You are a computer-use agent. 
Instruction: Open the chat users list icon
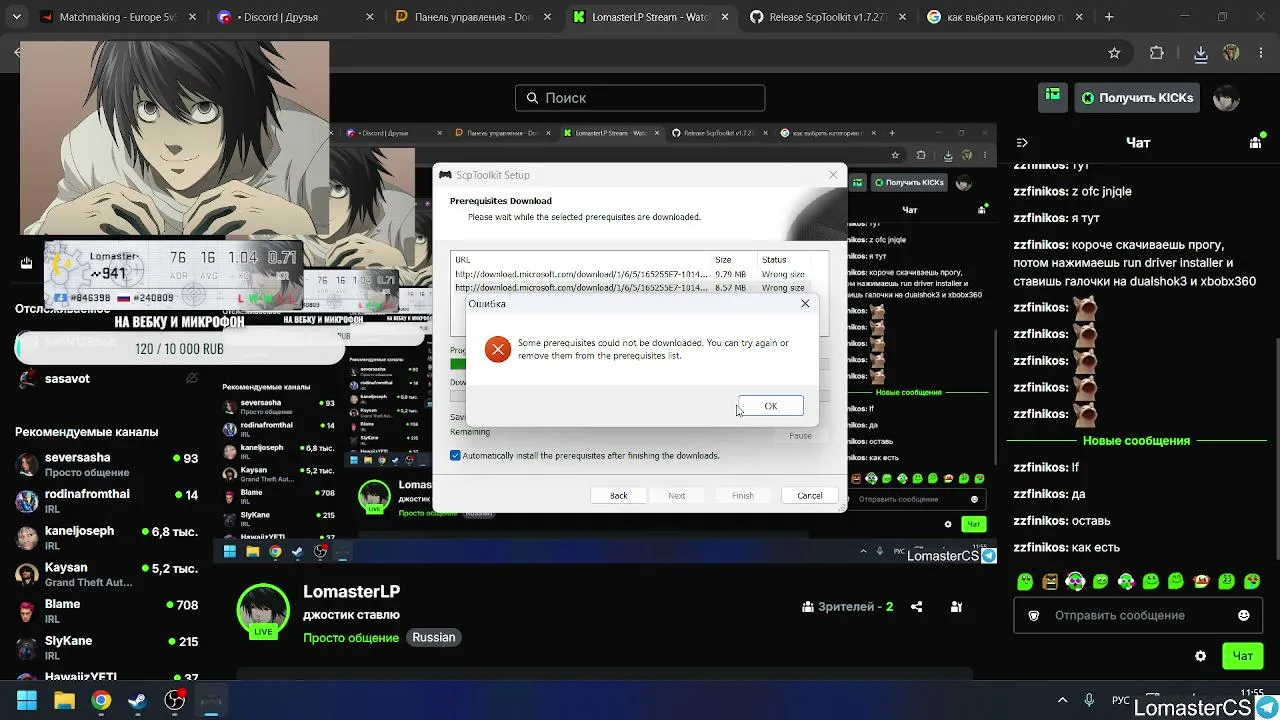point(1256,143)
